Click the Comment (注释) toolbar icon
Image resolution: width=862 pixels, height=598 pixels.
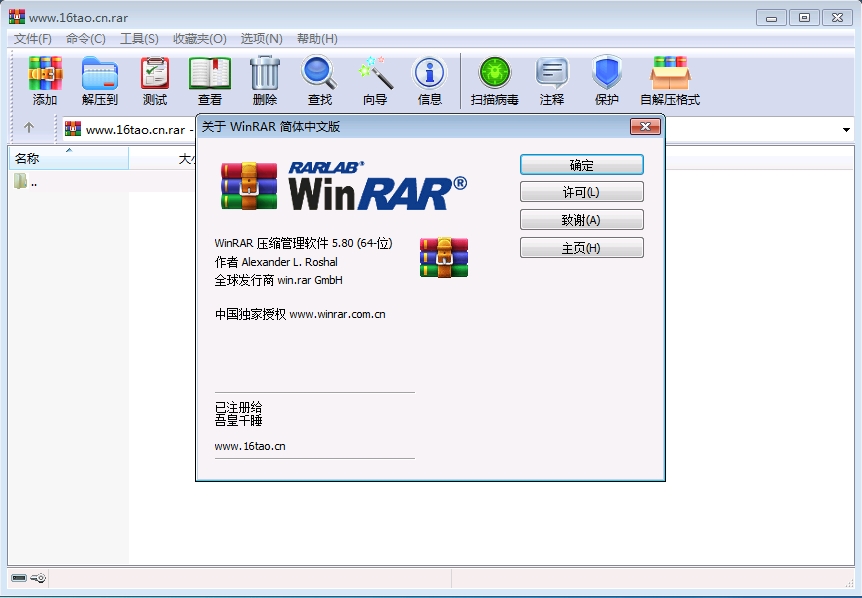[x=552, y=74]
